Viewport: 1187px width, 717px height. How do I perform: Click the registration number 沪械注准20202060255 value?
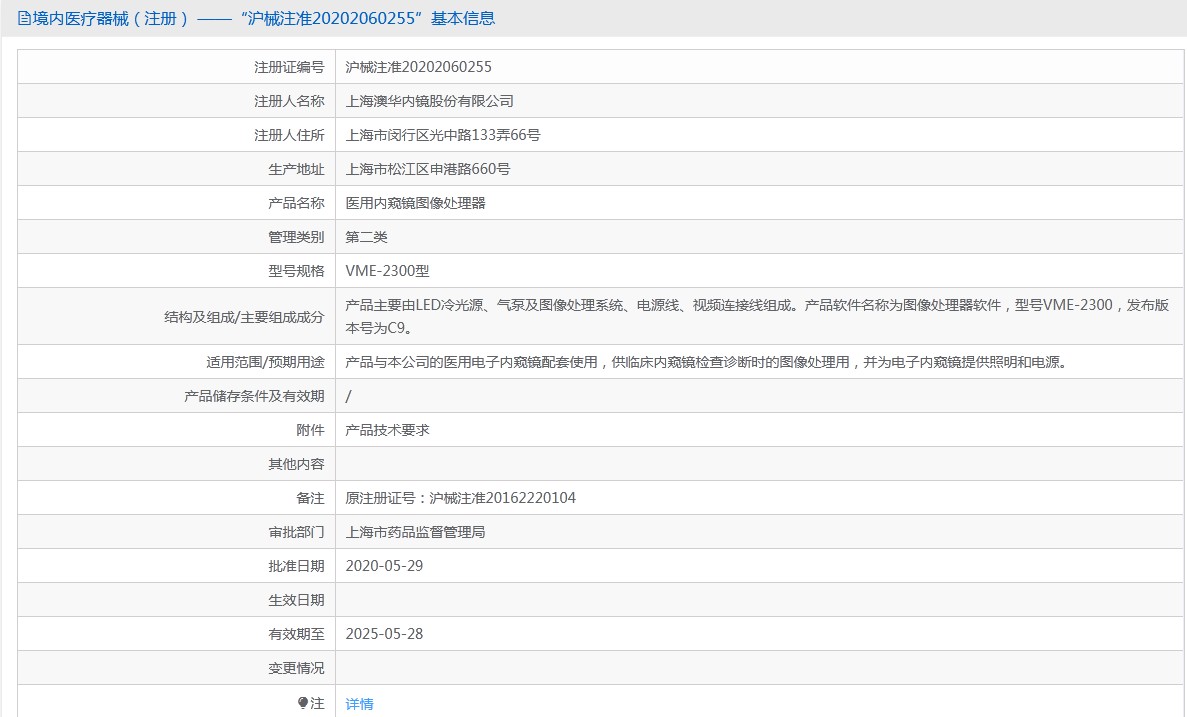pos(418,67)
